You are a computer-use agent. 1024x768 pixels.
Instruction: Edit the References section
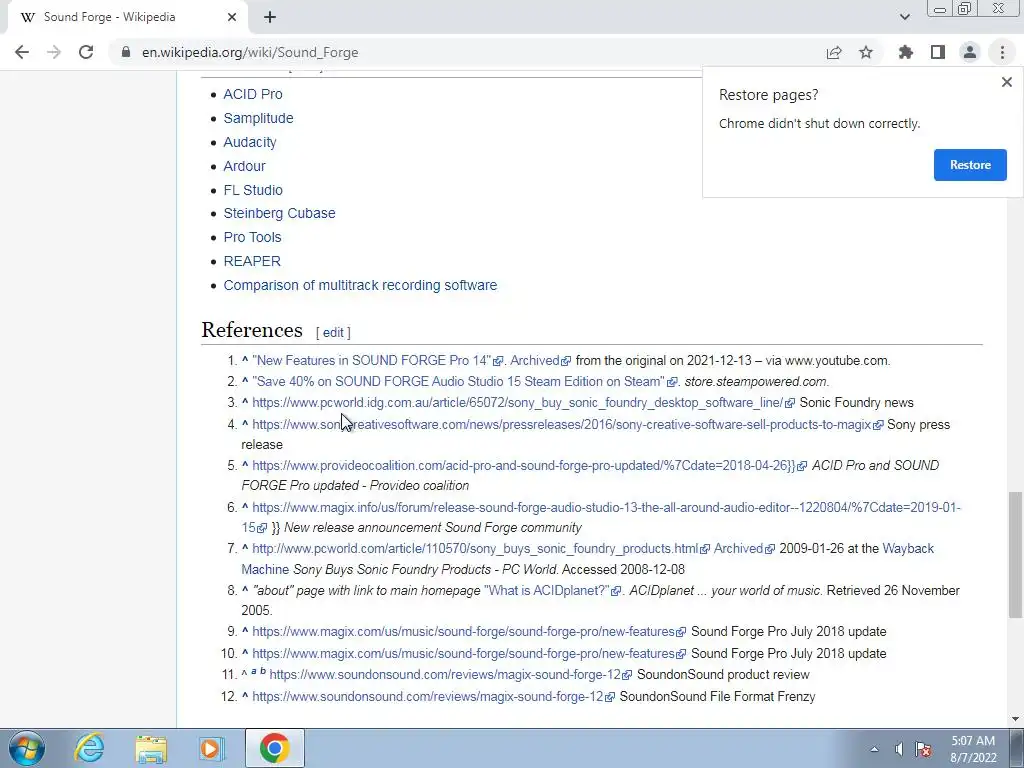[332, 332]
